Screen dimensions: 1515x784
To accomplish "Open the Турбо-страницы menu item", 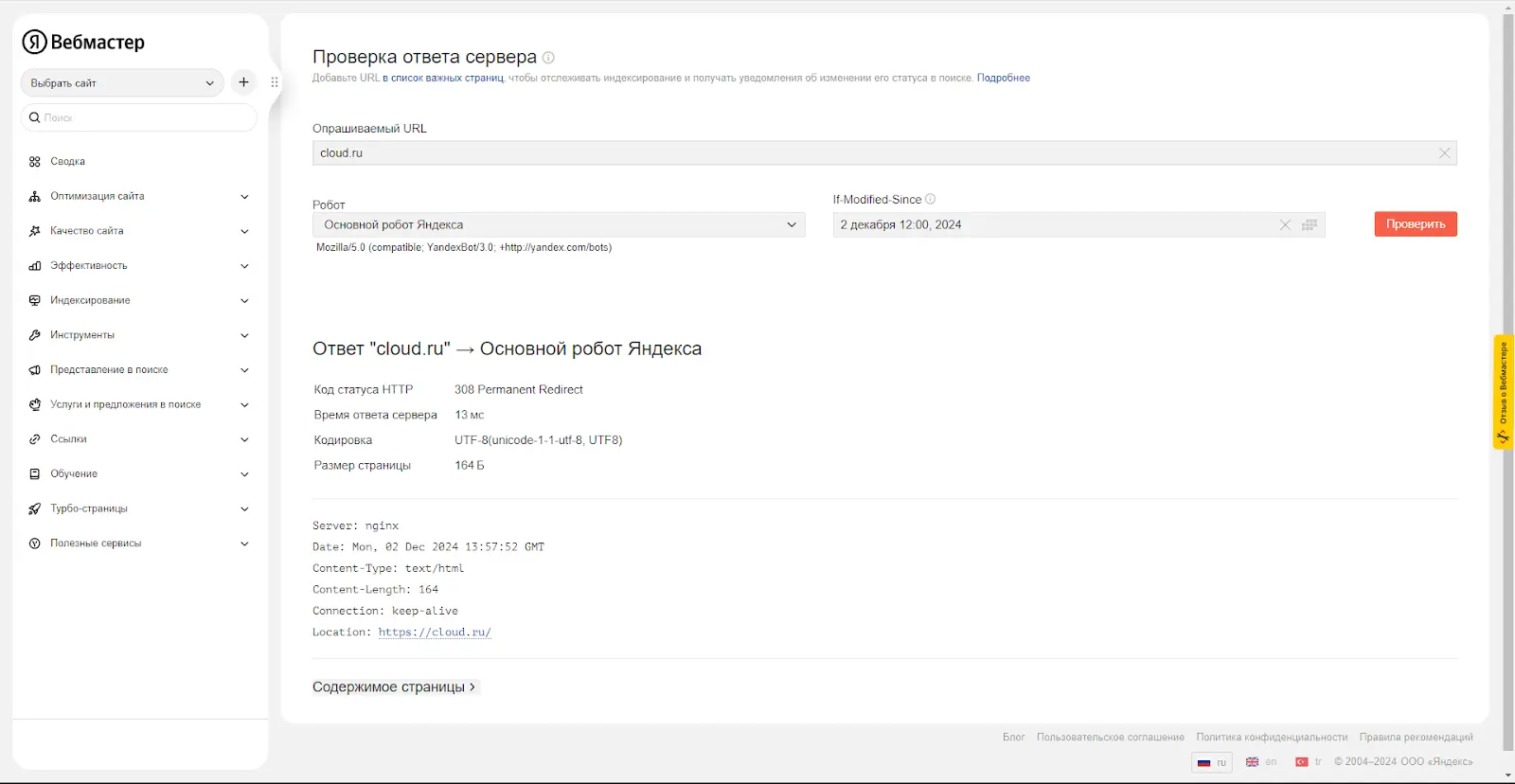I will coord(89,508).
